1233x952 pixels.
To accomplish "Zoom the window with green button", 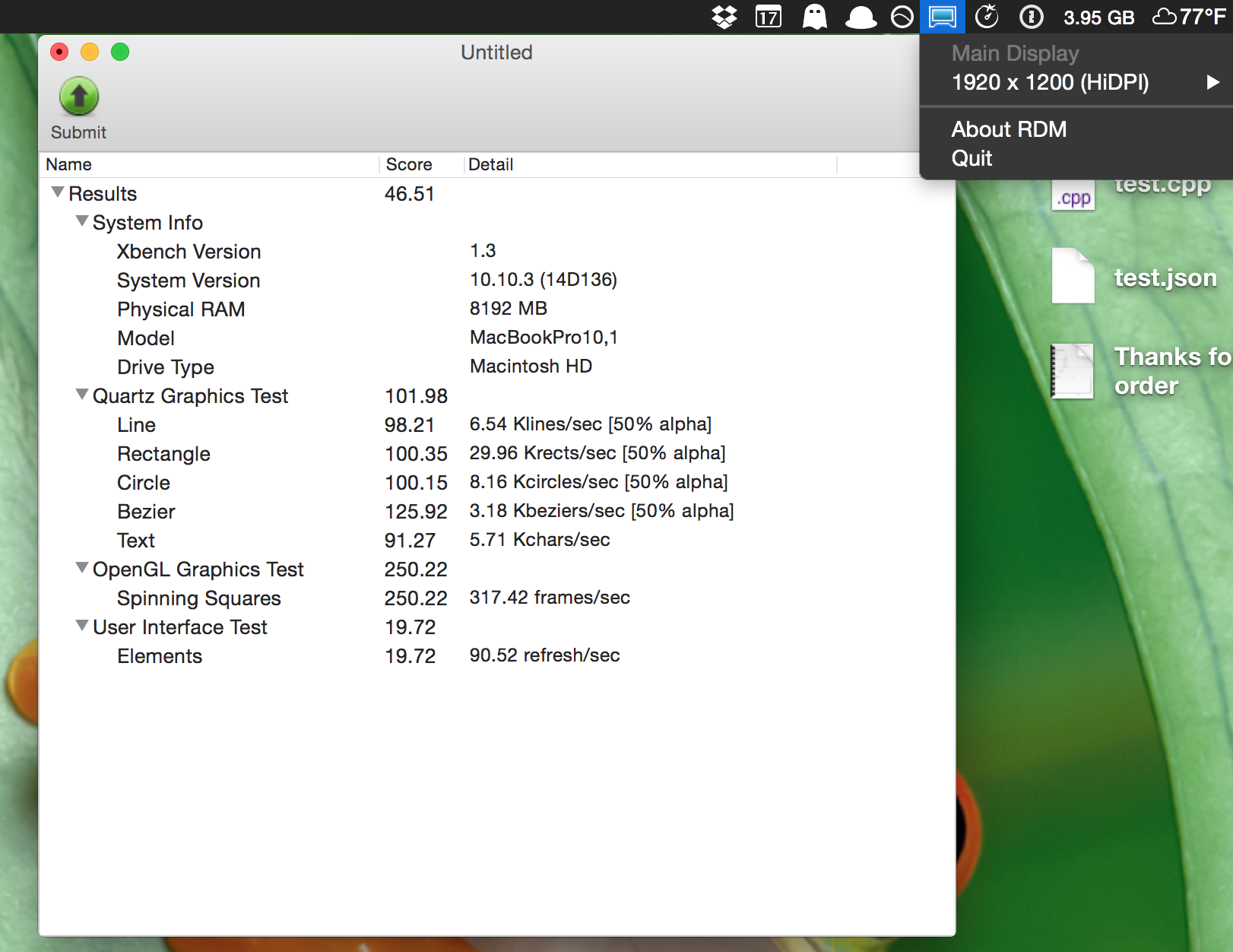I will point(120,52).
